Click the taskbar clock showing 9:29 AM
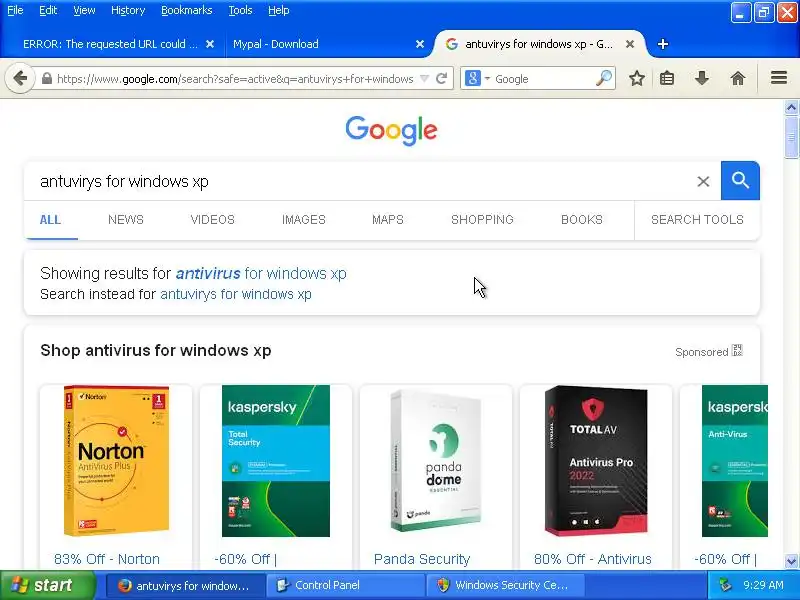 (x=763, y=585)
